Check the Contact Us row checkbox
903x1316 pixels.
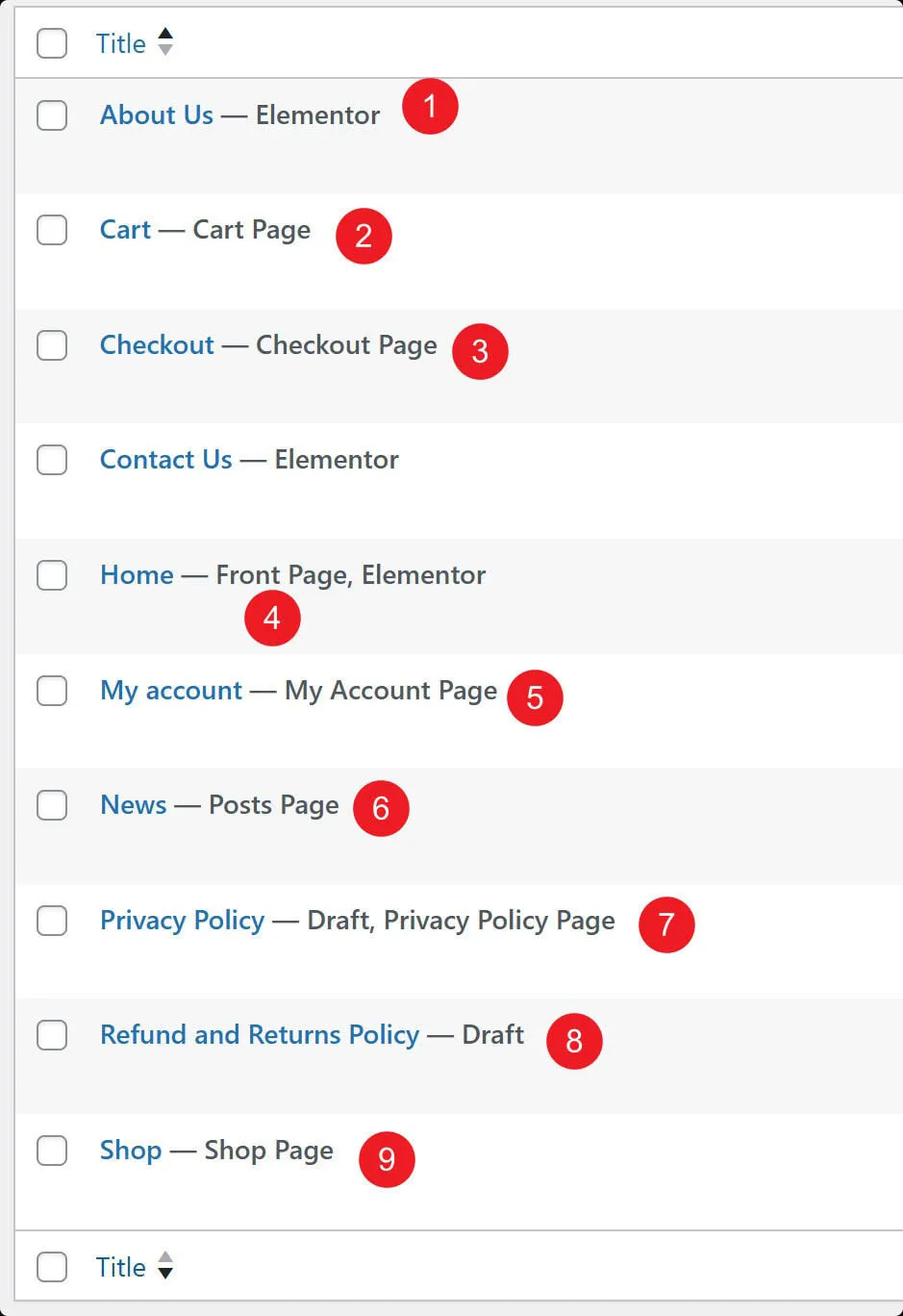(x=52, y=460)
